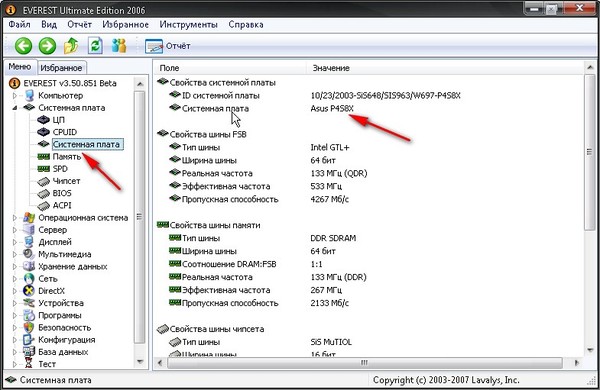
Task: Click the horizontal scrollbar right arrow
Action: point(576,362)
